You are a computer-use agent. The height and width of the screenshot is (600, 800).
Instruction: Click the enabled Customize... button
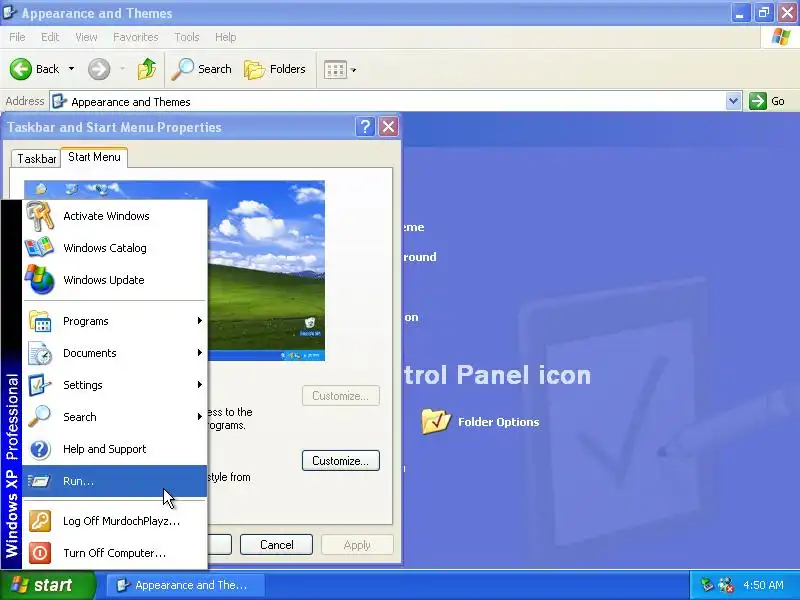tap(341, 461)
